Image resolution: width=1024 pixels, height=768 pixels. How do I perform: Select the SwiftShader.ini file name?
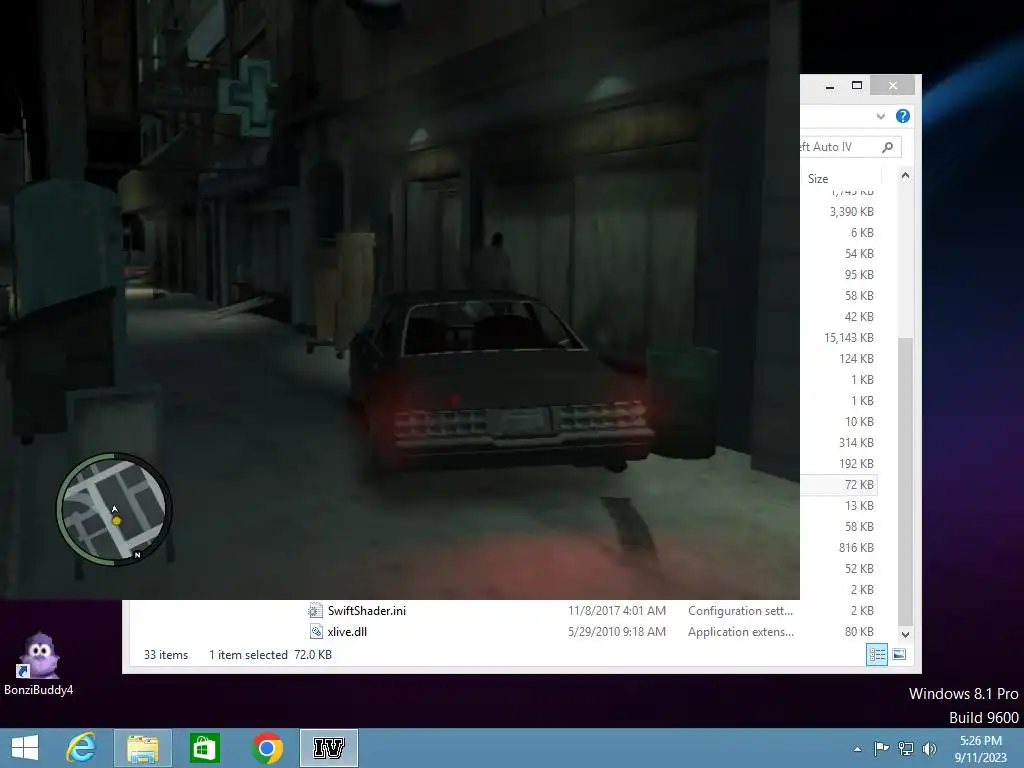coord(366,611)
